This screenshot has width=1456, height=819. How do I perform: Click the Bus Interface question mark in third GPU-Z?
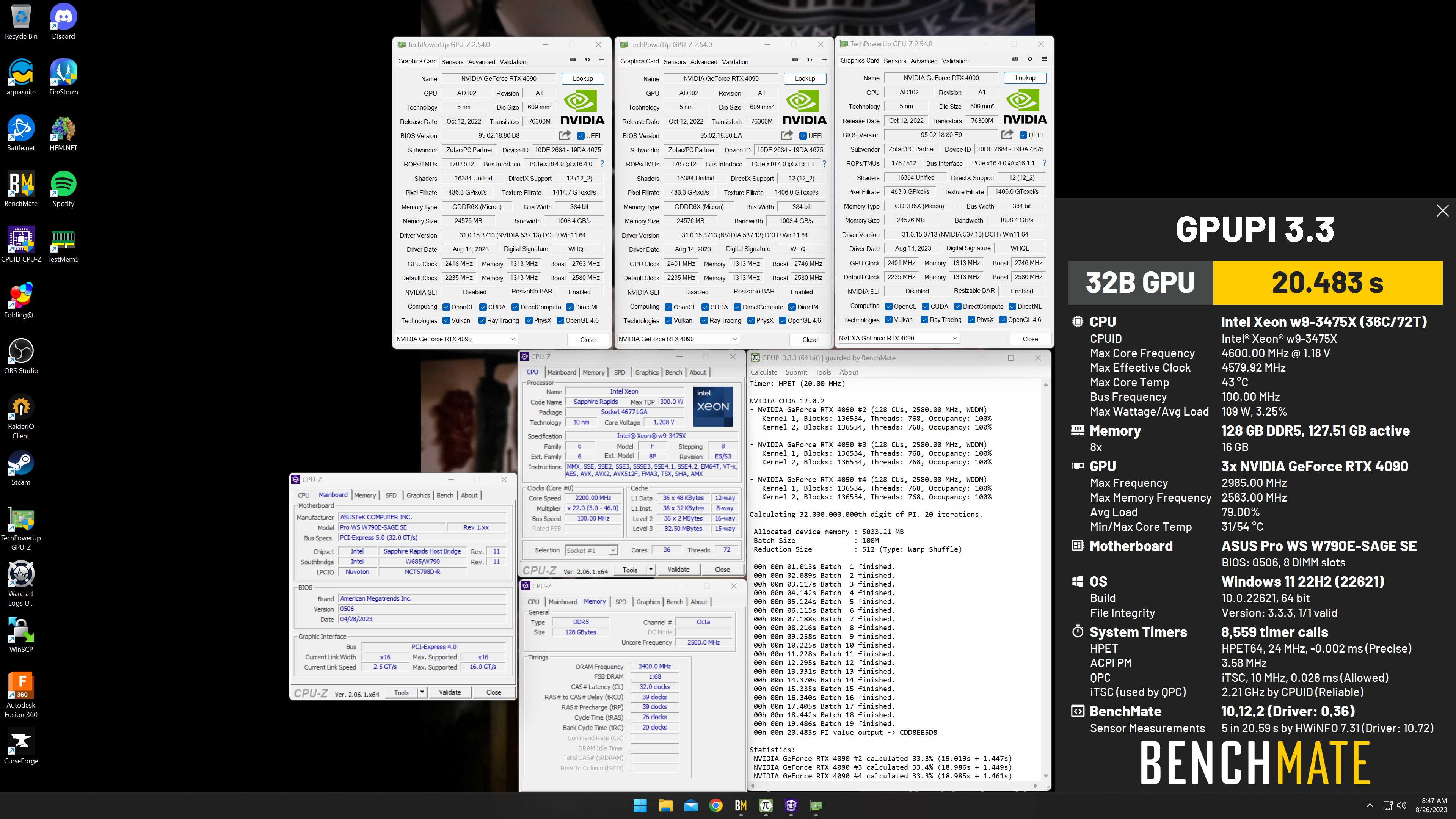(x=1045, y=163)
